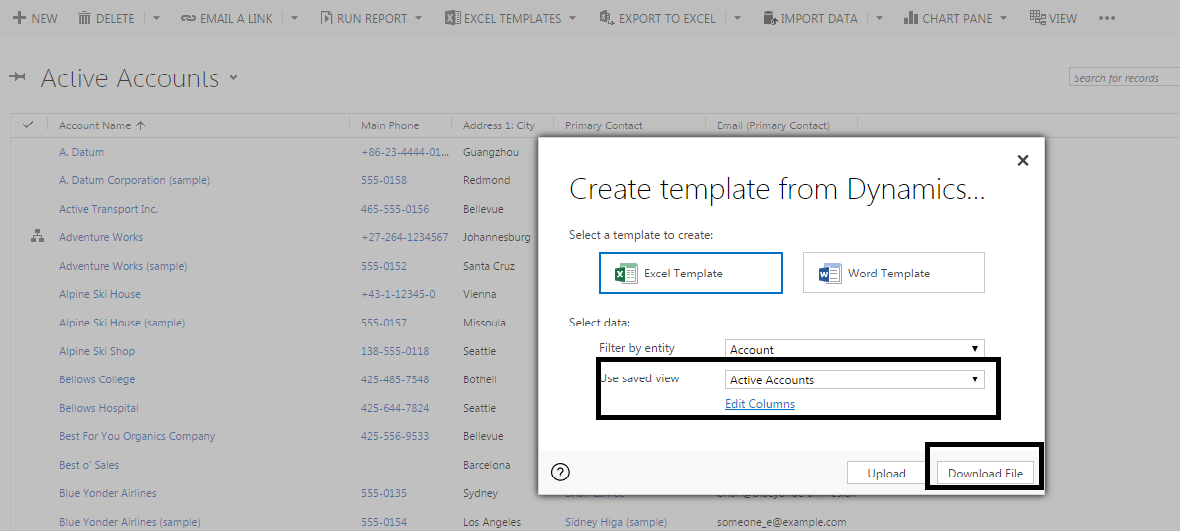The image size is (1180, 531).
Task: Click phone number 425-485-7548
Action: [x=395, y=380]
